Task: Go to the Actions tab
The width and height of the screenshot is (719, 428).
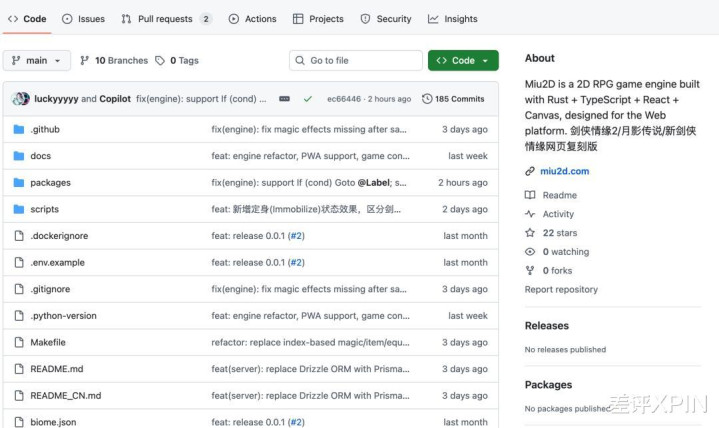Action: (x=252, y=19)
